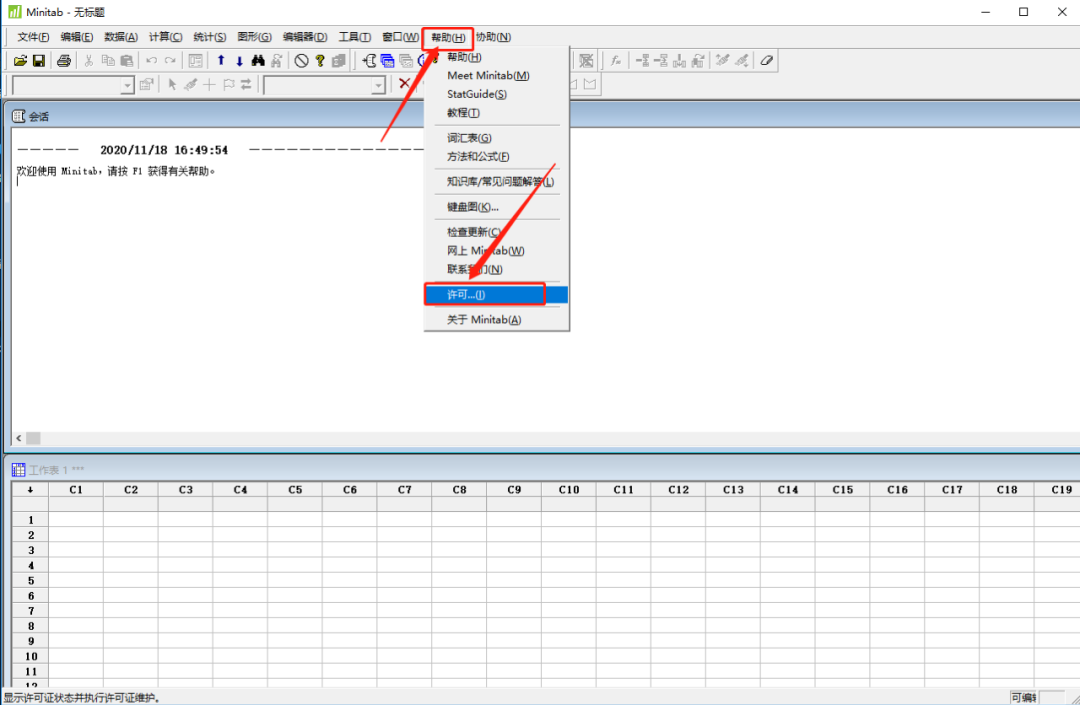Click the crosshair plus tool icon
The width and height of the screenshot is (1080, 705).
[x=209, y=84]
